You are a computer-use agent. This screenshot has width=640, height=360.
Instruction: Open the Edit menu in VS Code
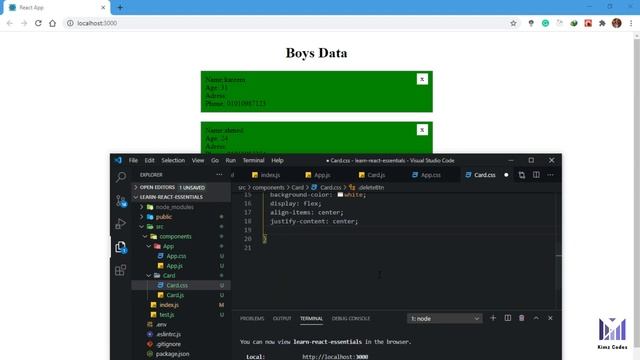point(149,160)
